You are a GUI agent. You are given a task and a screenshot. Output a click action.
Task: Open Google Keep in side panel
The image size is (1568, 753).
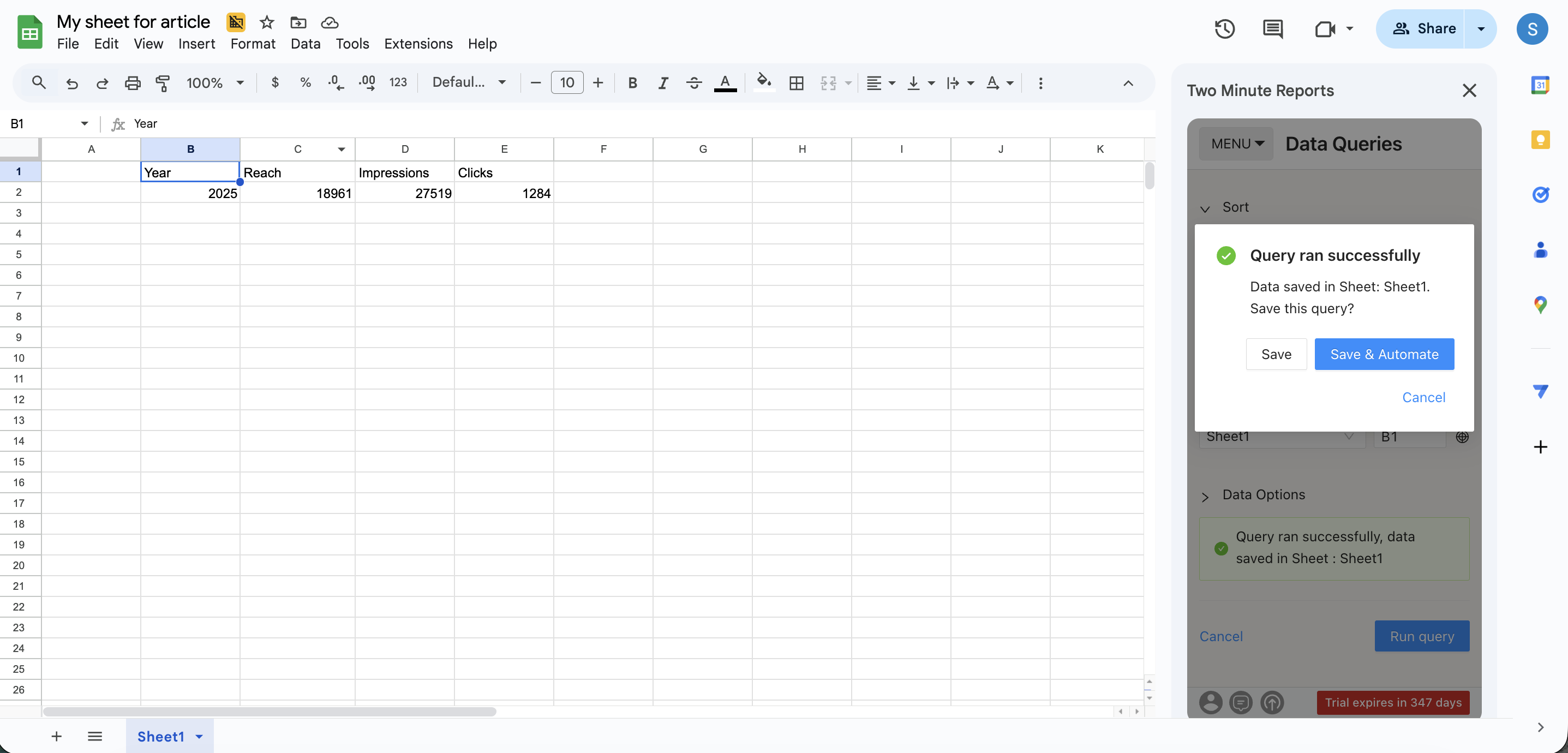(x=1540, y=140)
